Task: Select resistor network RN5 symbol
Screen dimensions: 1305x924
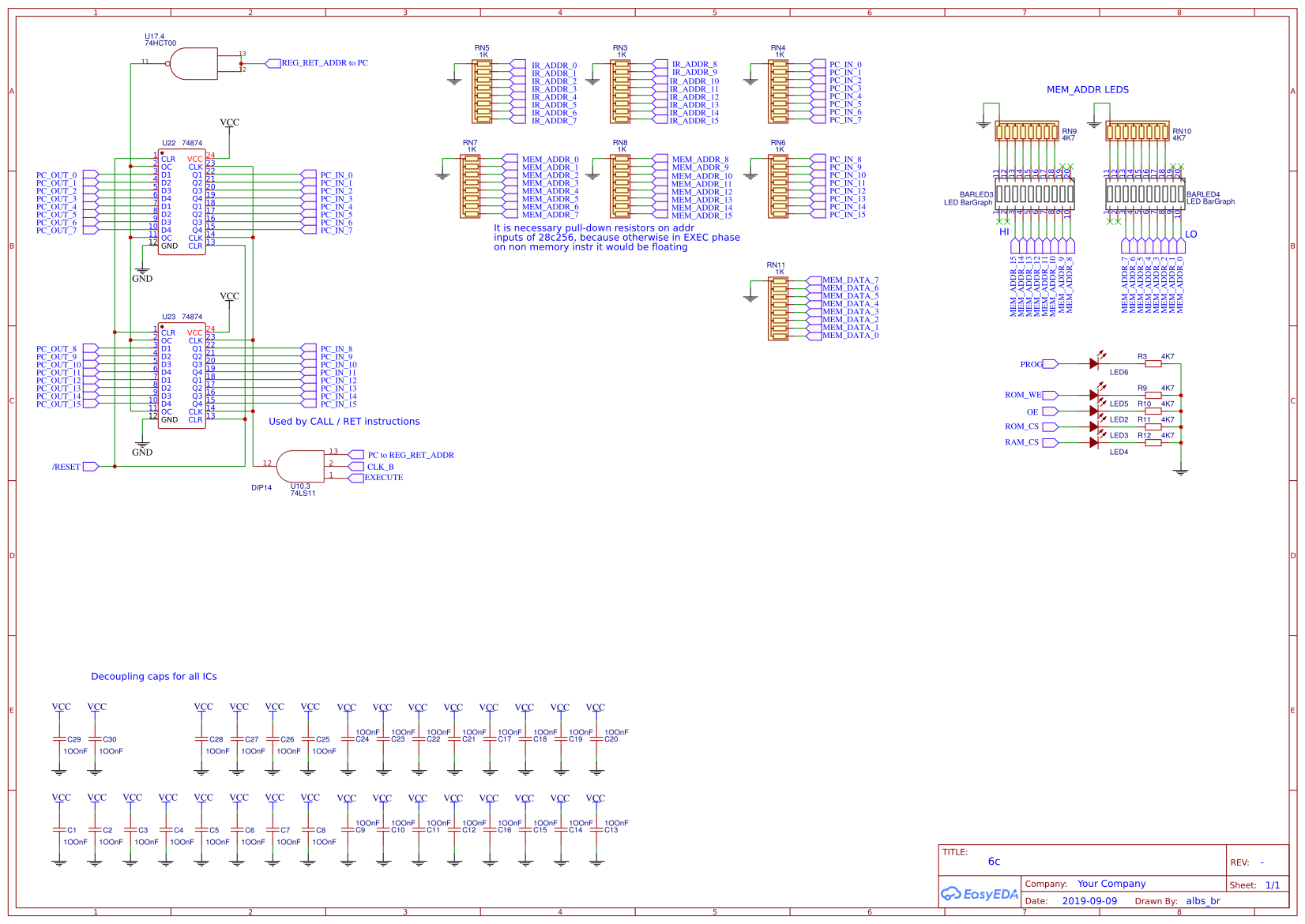Action: 482,89
